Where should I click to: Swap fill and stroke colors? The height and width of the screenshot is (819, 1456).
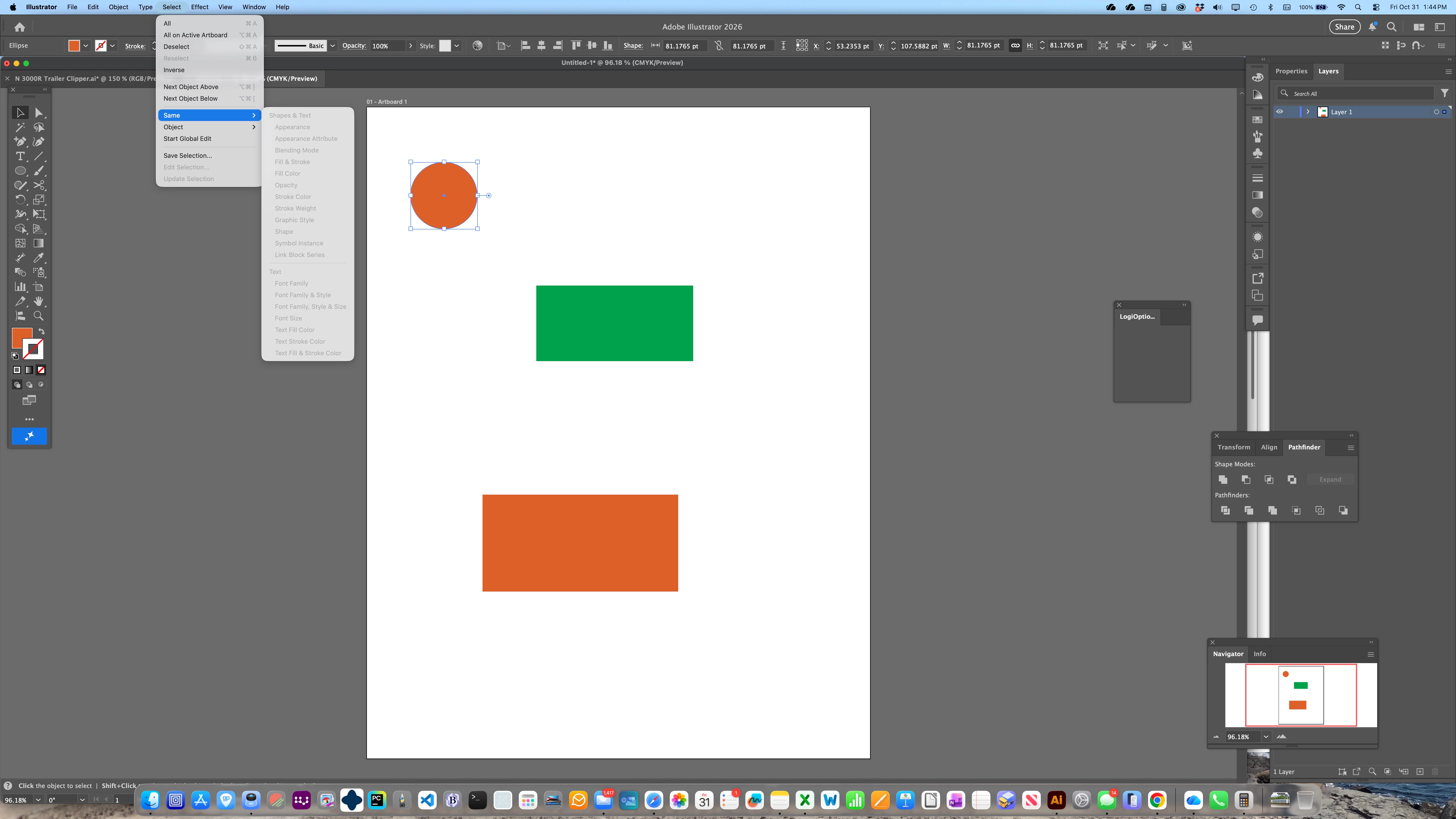41,331
